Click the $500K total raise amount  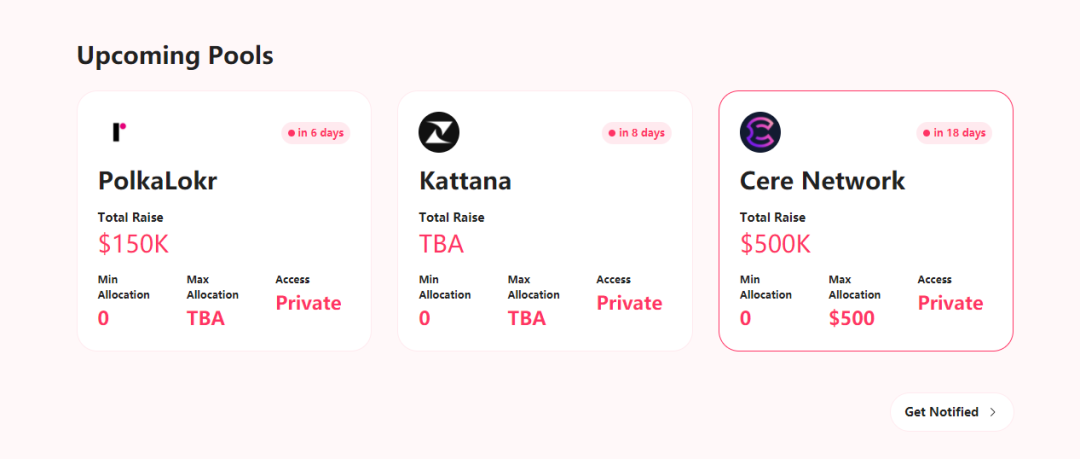tap(776, 244)
